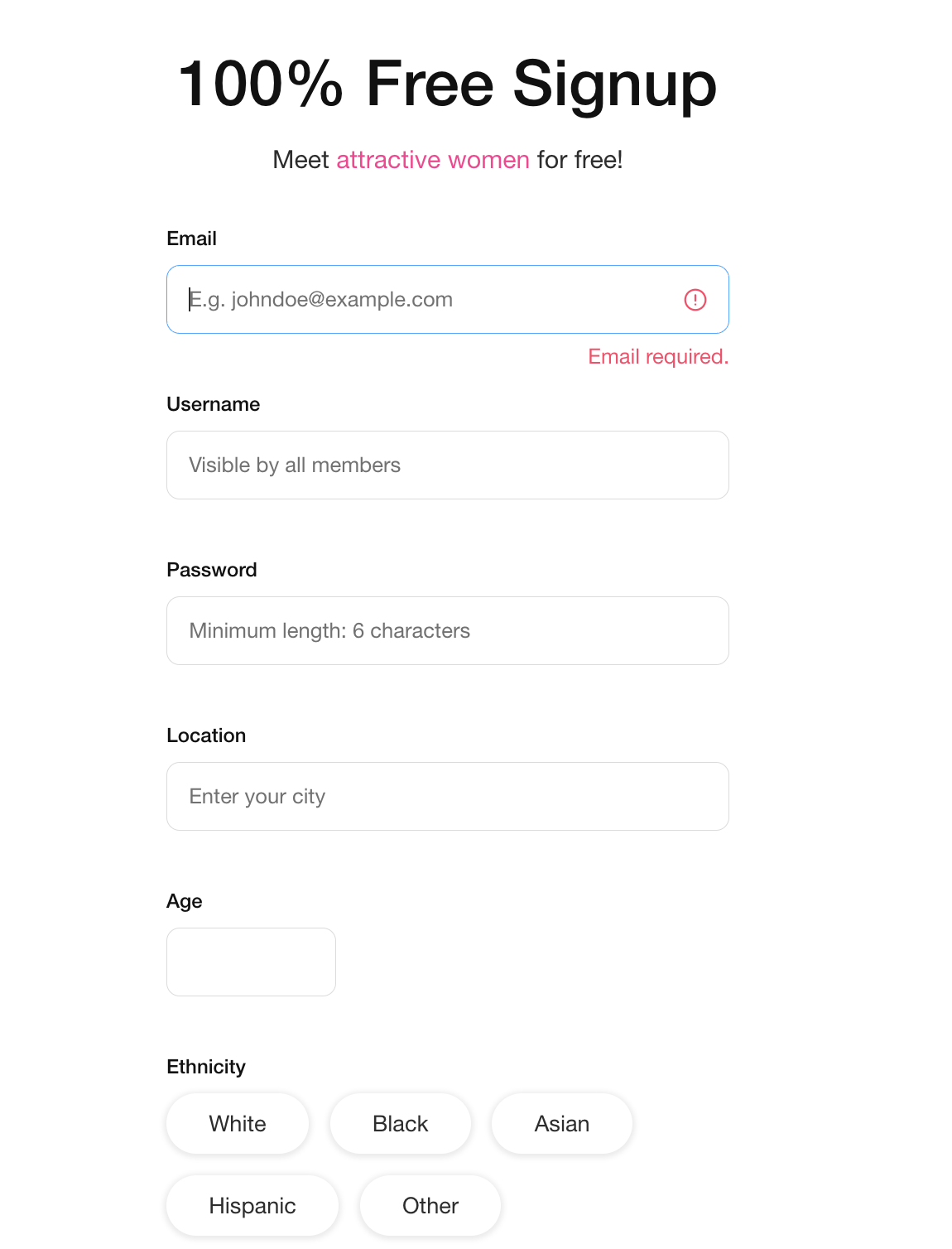952x1249 pixels.
Task: Click the Enter your city field
Action: pos(447,796)
